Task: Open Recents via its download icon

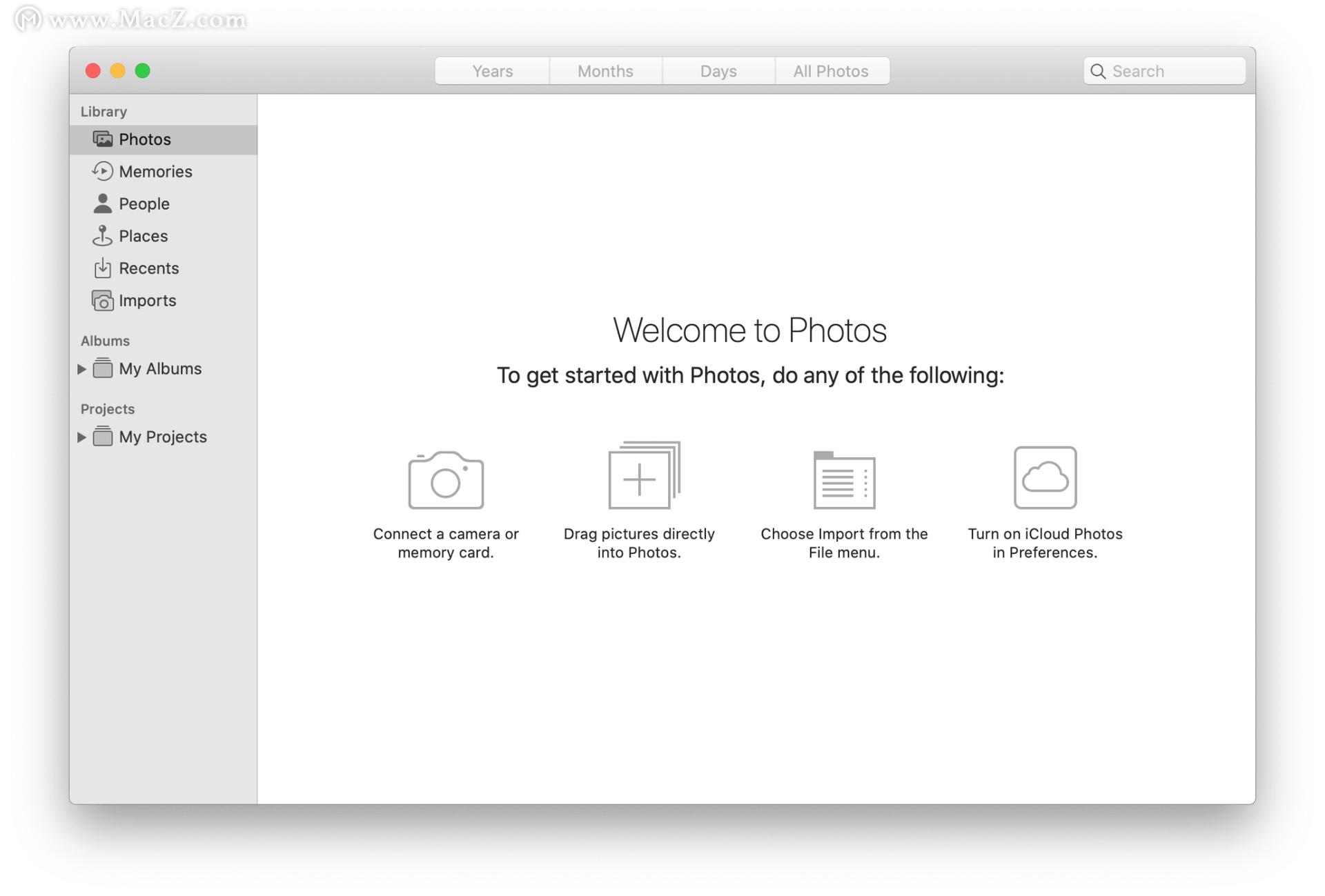Action: [x=103, y=268]
